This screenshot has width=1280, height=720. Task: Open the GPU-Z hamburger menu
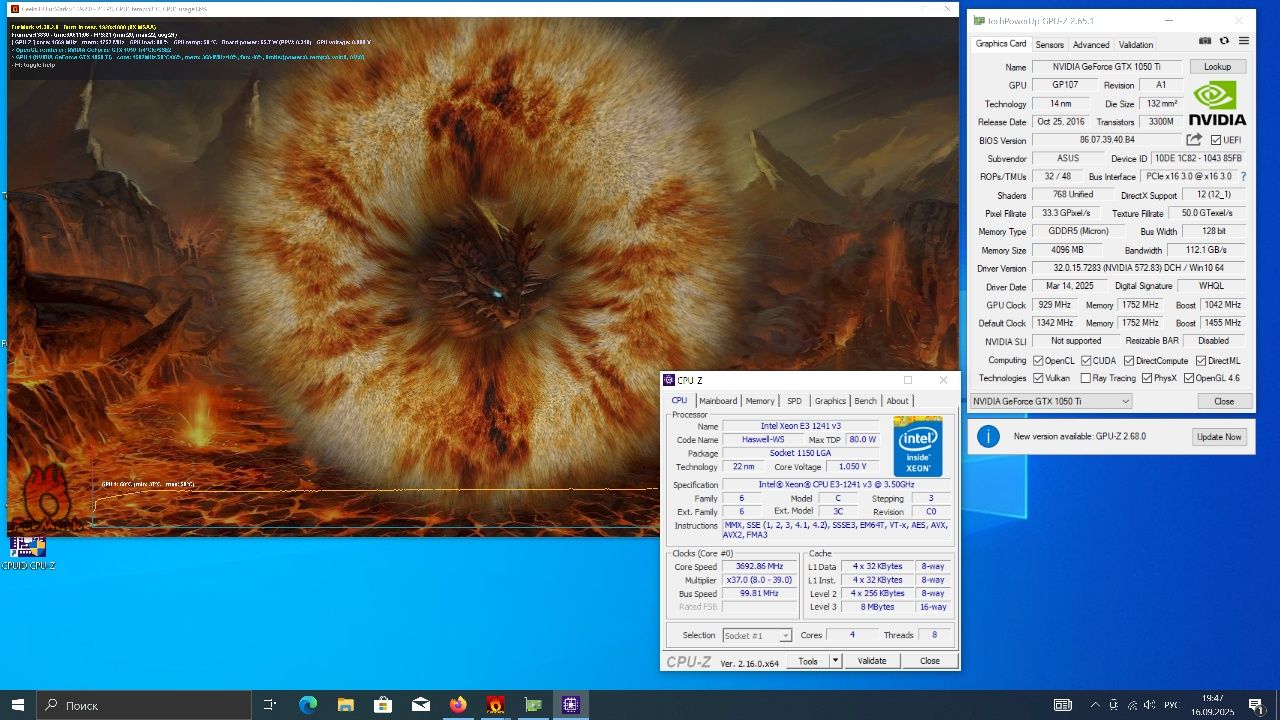(1244, 41)
